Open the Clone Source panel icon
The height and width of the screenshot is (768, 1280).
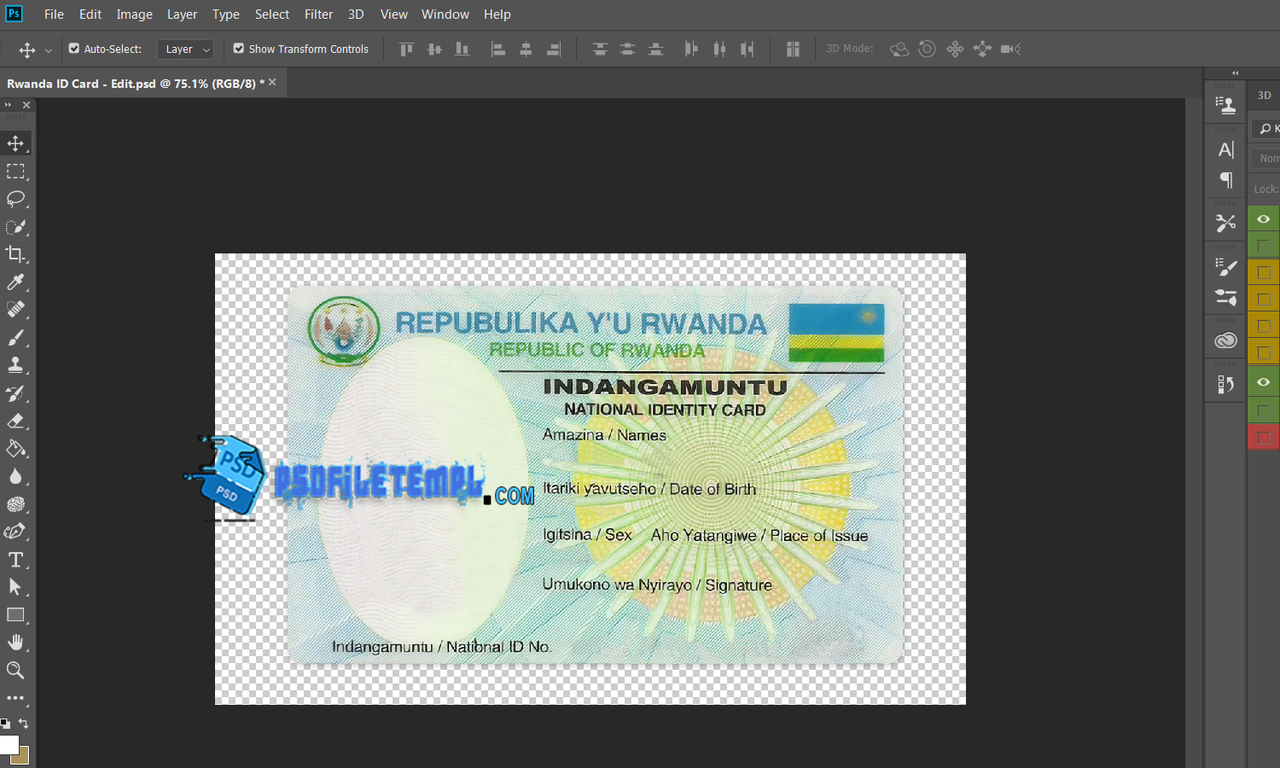coord(1226,104)
